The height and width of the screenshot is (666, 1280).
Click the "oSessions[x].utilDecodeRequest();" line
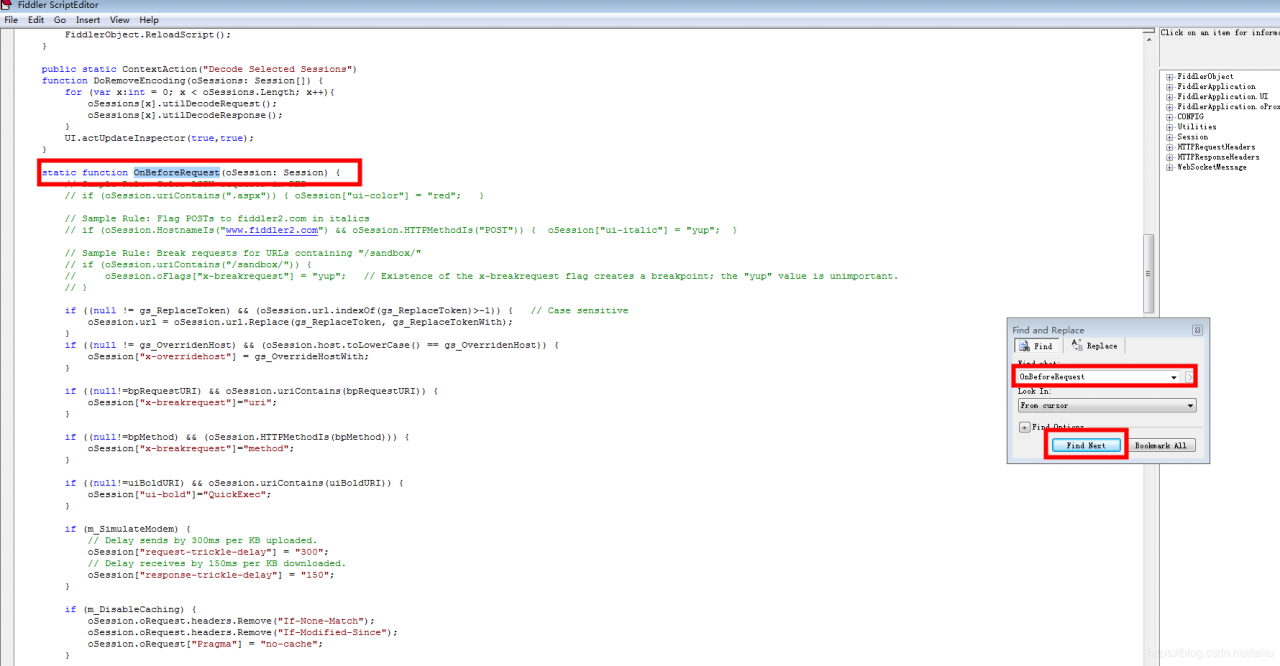coord(183,103)
